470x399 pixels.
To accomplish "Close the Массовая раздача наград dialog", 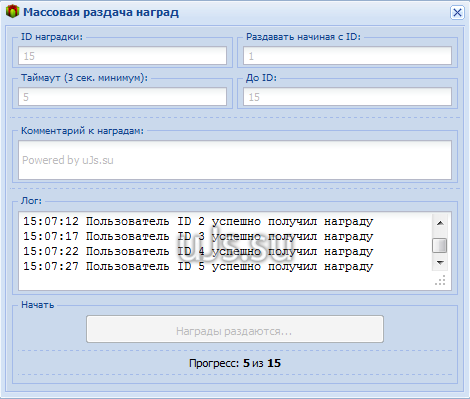I will pos(457,13).
